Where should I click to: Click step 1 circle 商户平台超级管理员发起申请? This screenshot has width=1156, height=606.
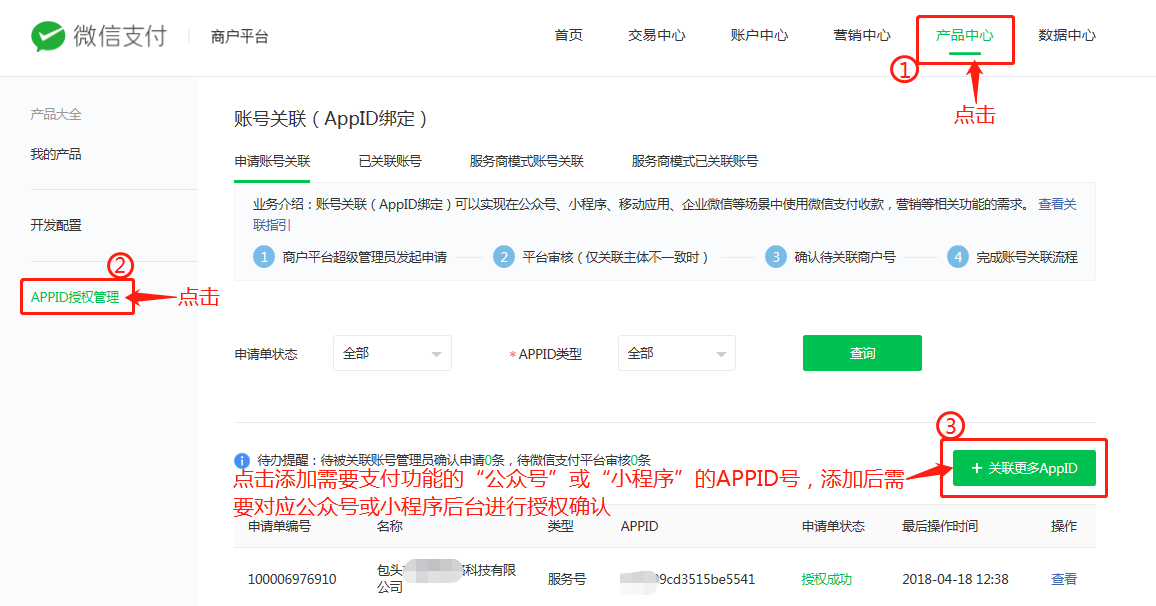coord(264,257)
